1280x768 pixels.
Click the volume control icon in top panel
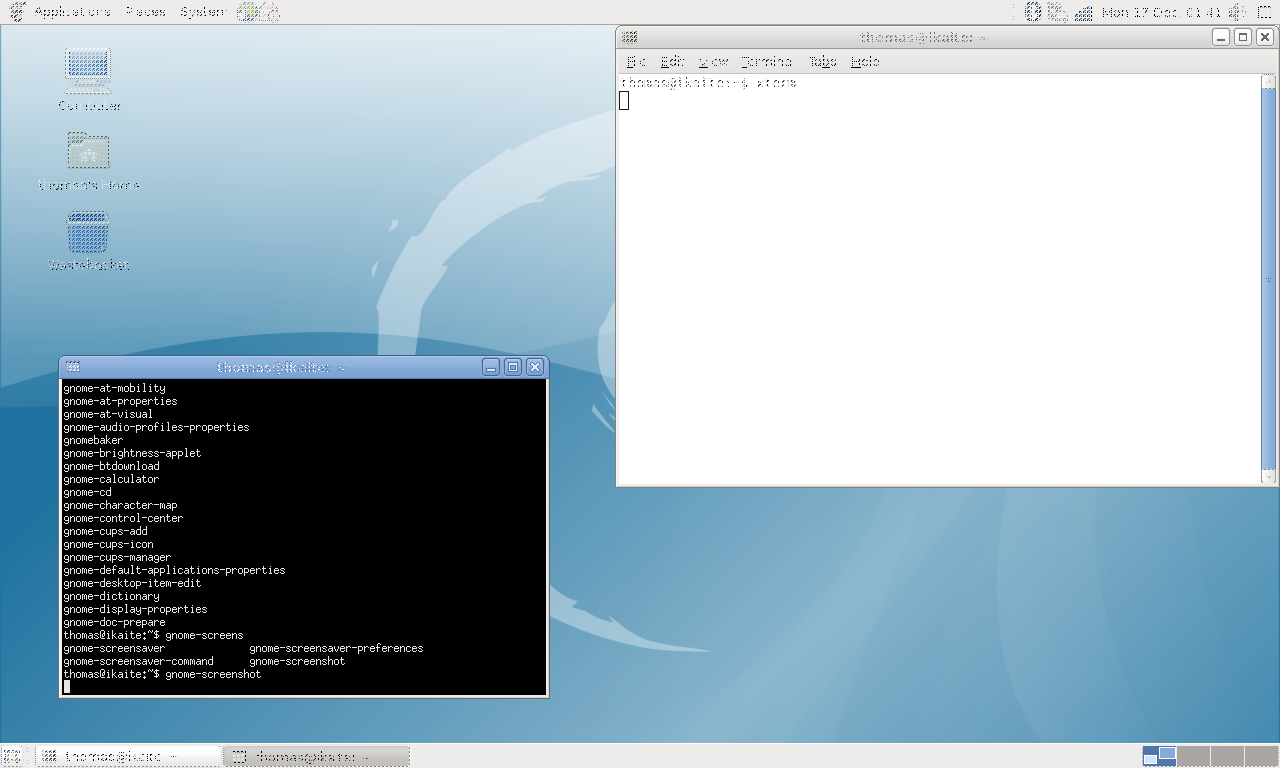pos(1235,12)
